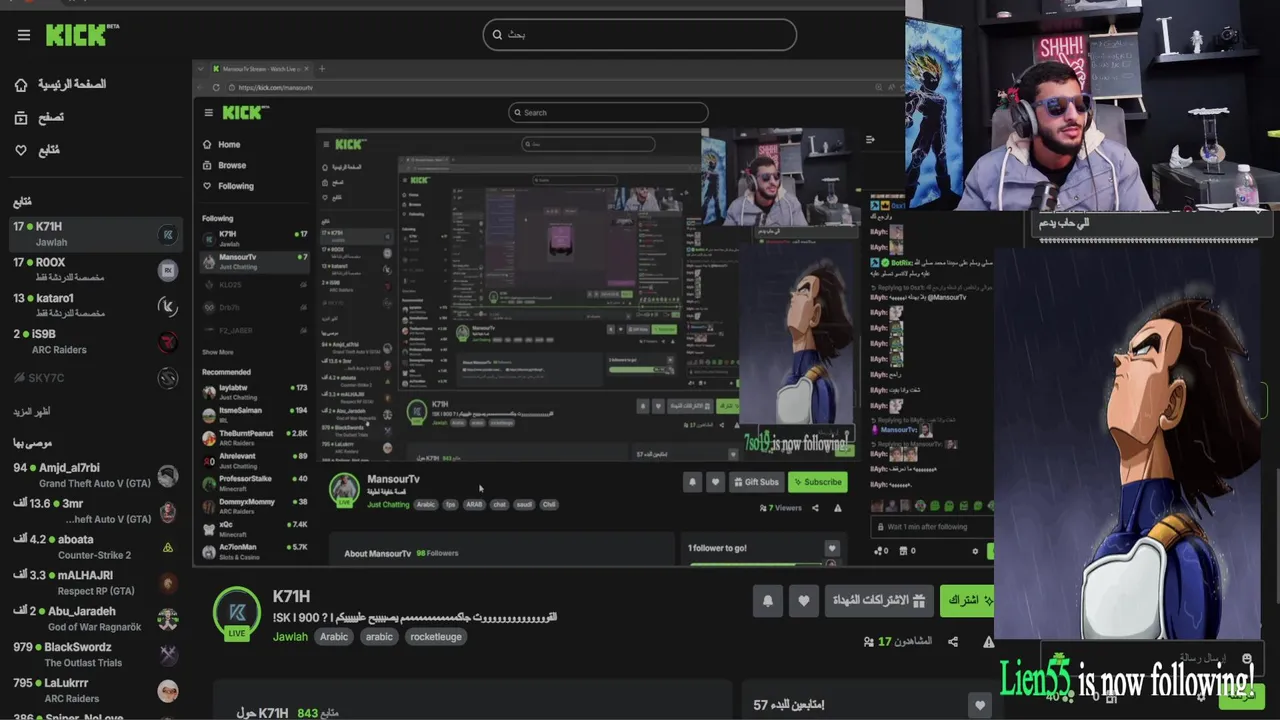Click the large Kick logo at top left
Viewport: 1280px width, 720px height.
[82, 35]
